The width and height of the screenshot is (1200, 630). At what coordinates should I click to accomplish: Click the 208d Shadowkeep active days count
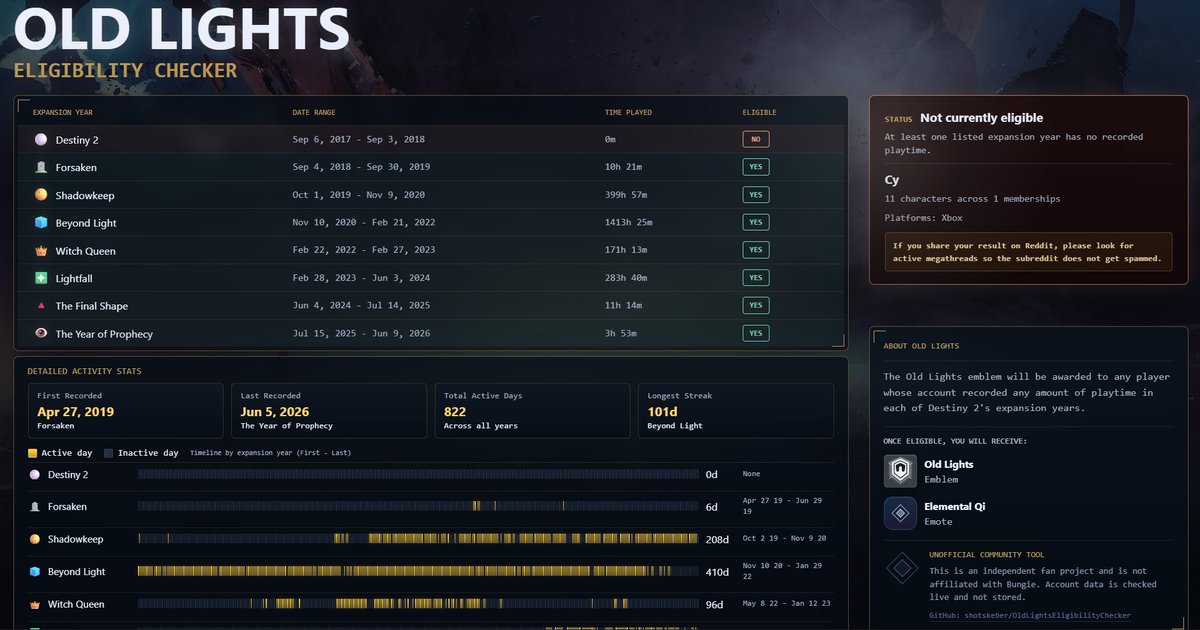pyautogui.click(x=717, y=539)
